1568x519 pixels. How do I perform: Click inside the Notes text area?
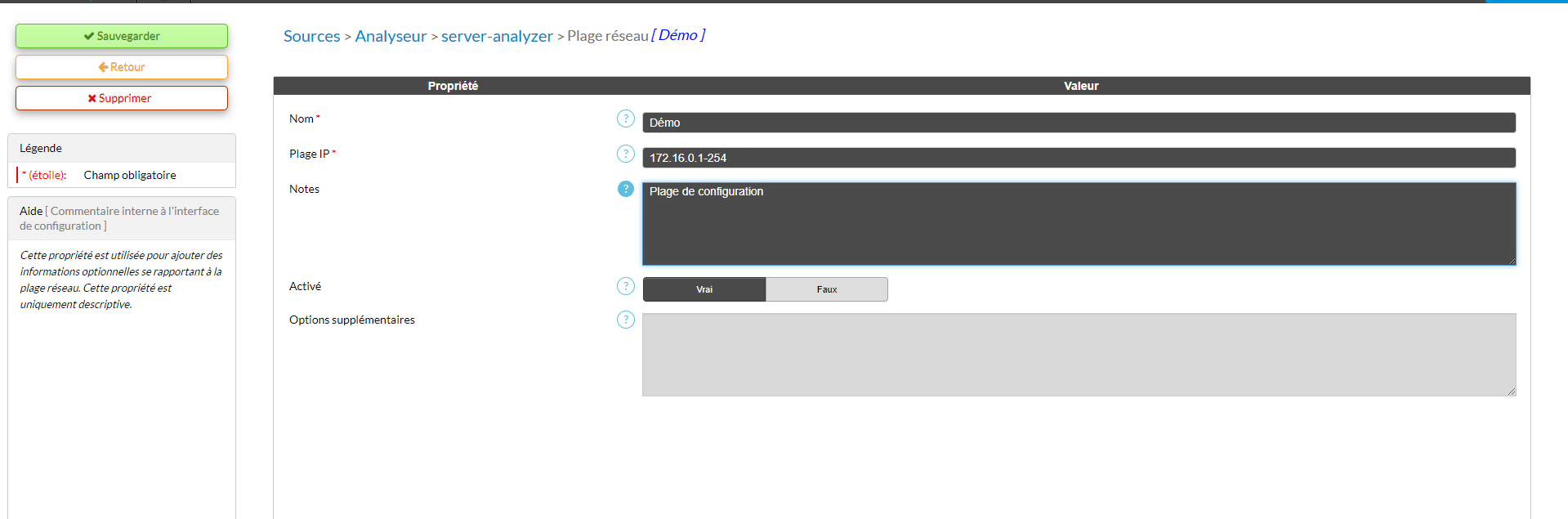pos(1079,224)
